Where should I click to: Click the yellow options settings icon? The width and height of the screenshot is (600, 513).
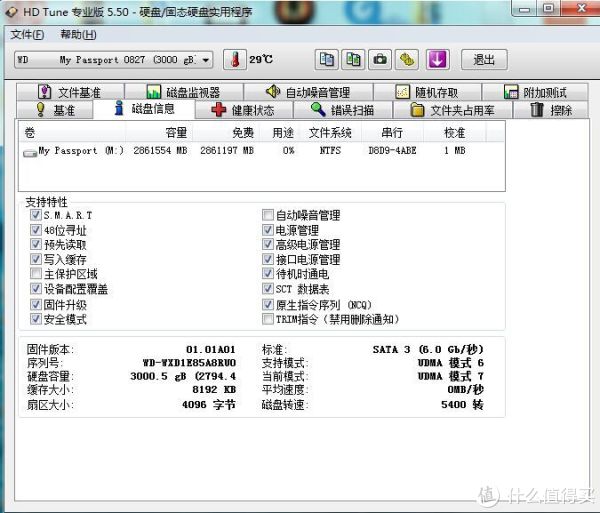click(407, 60)
